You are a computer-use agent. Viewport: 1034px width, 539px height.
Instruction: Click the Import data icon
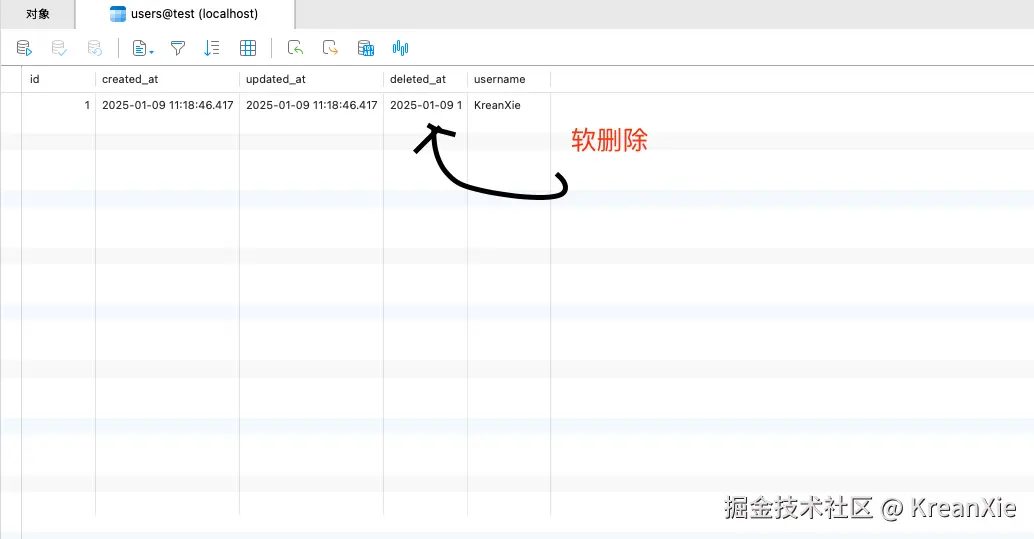295,48
